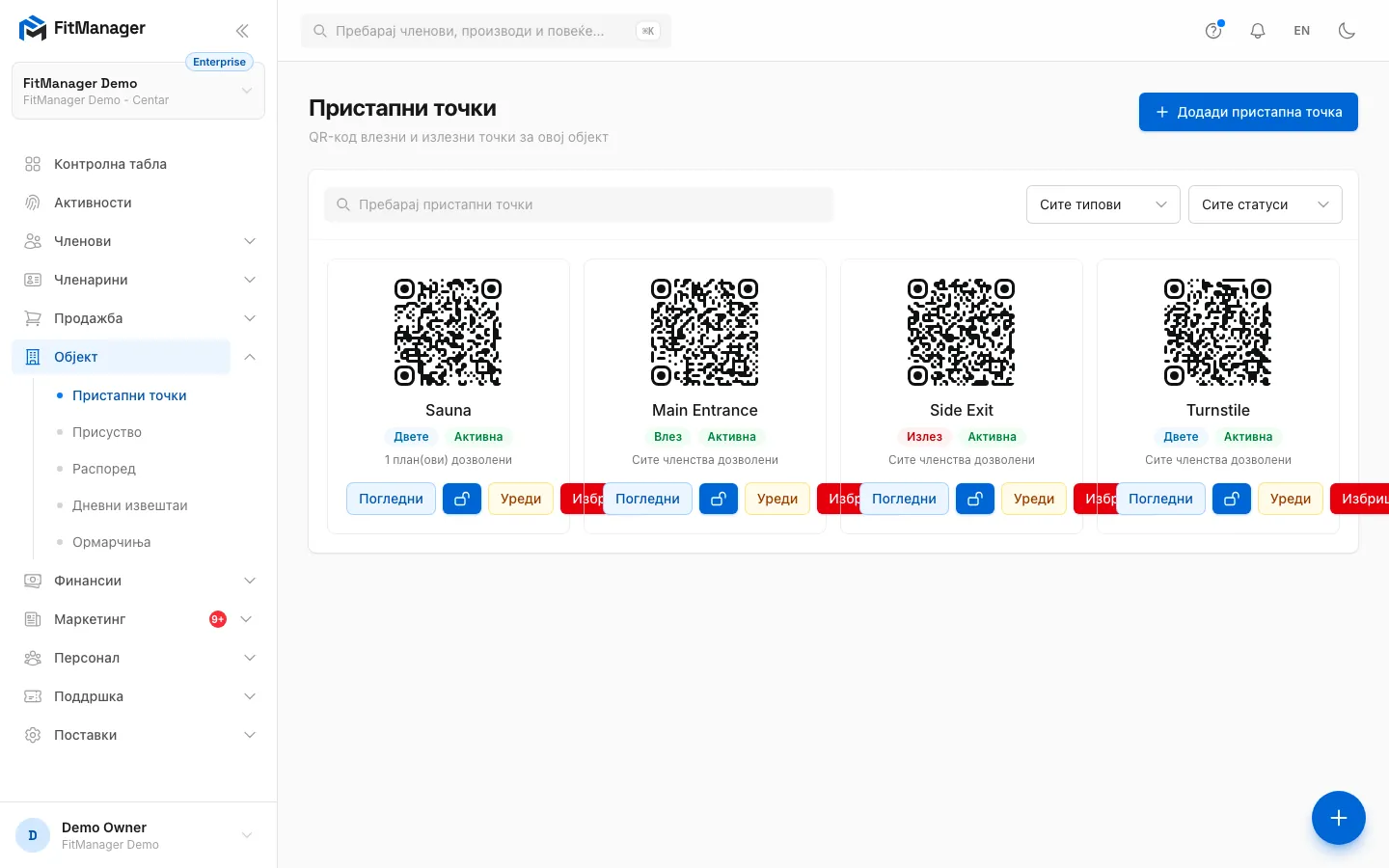Open the help question mark icon
Screen dimensions: 1389x868
tap(1213, 31)
